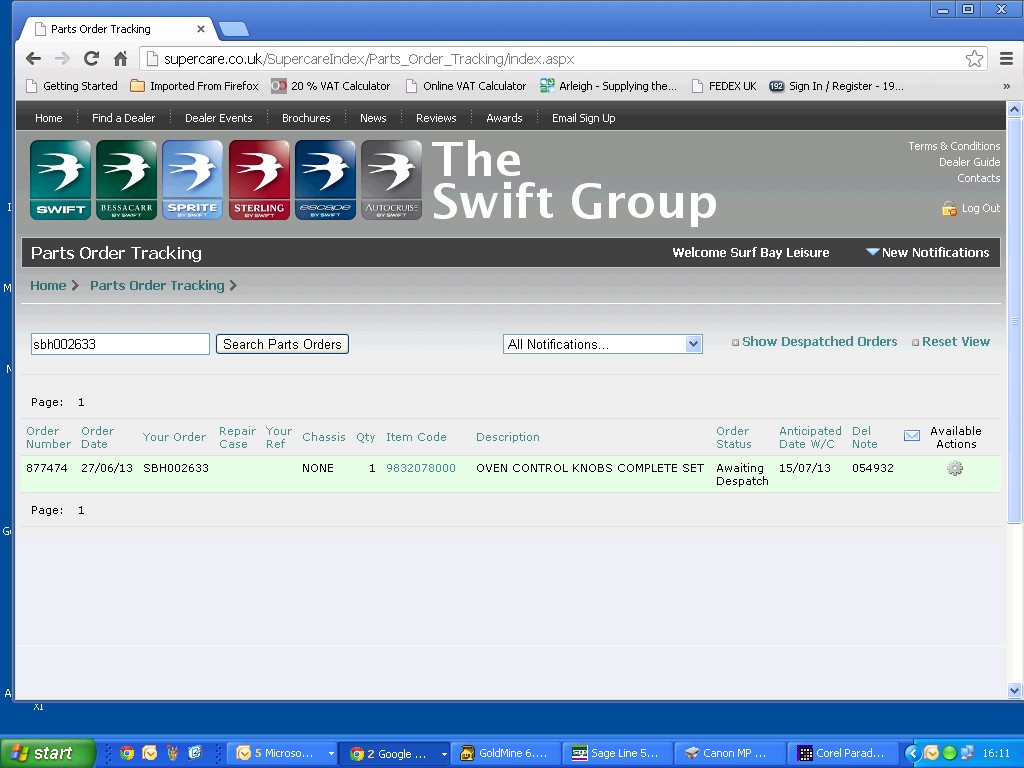Open the Reviews menu item
1024x768 pixels.
pos(436,118)
